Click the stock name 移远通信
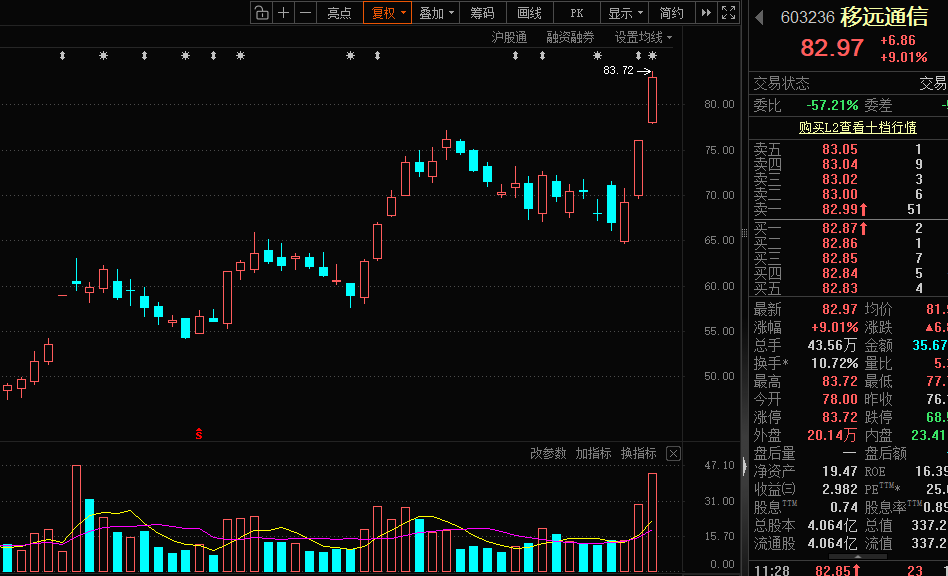 coord(885,17)
